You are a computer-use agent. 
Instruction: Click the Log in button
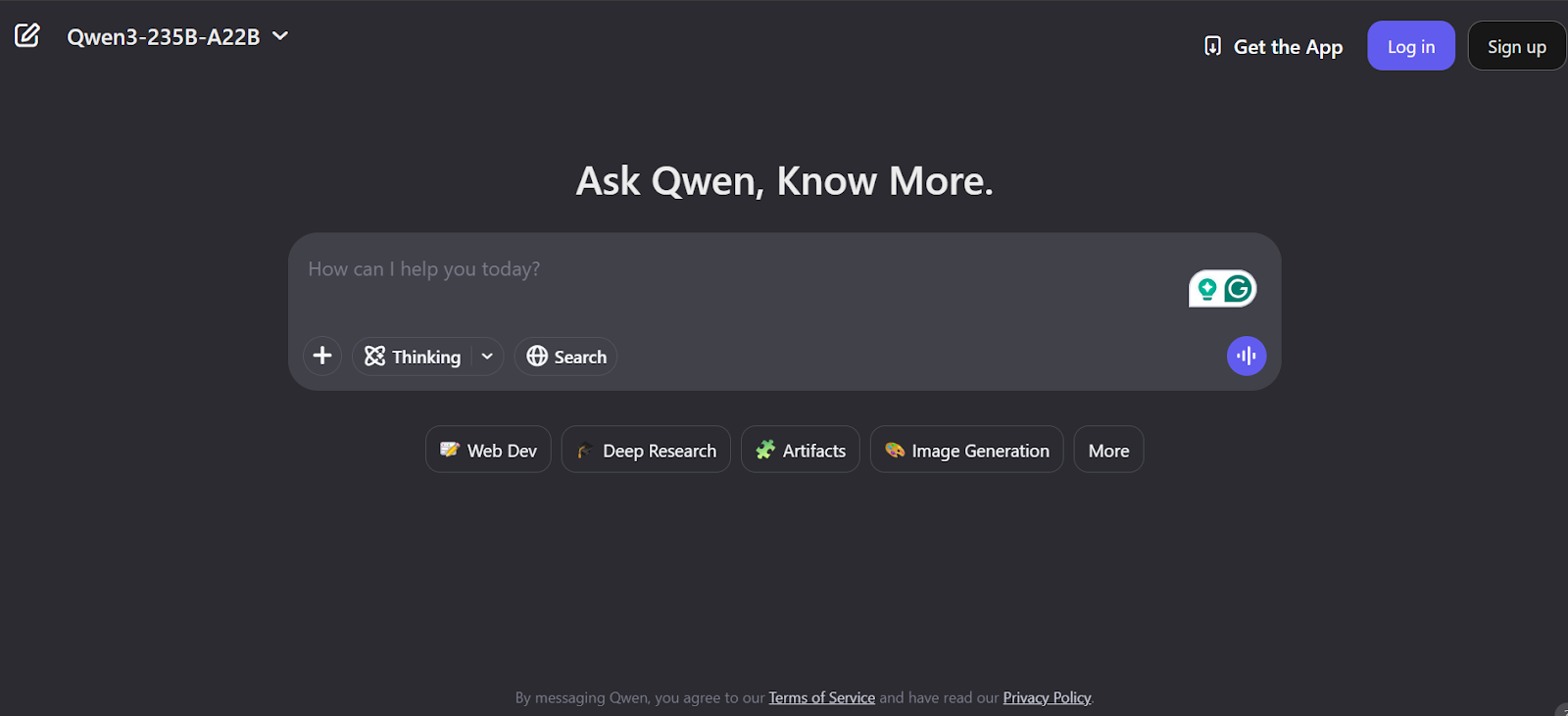[x=1411, y=46]
